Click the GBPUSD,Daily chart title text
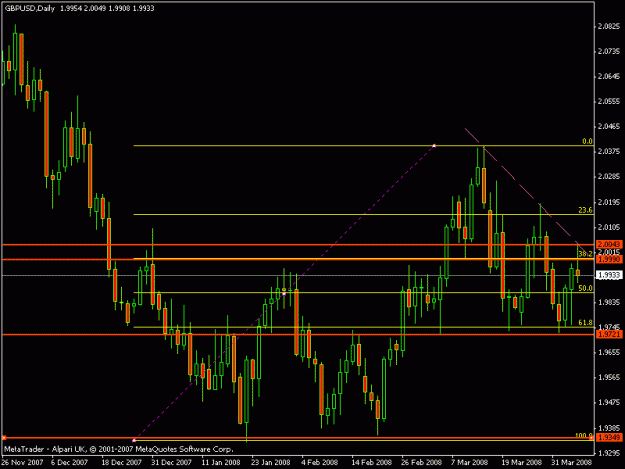The width and height of the screenshot is (625, 469). click(x=30, y=8)
